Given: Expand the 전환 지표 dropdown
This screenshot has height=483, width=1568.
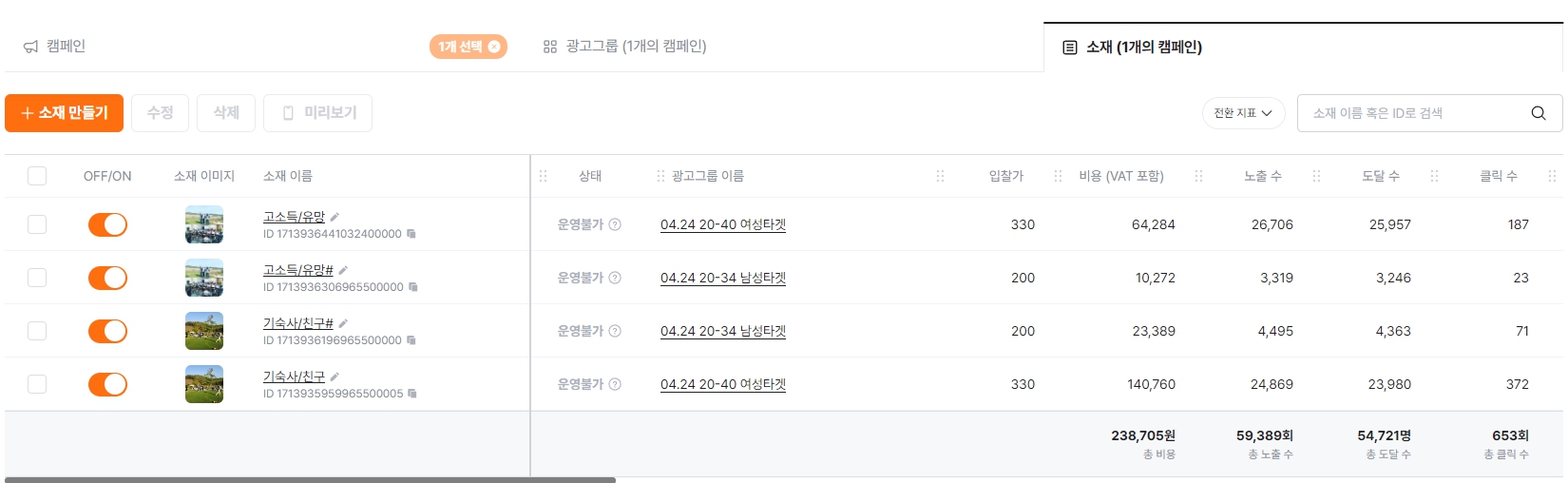Looking at the screenshot, I should pos(1243,113).
